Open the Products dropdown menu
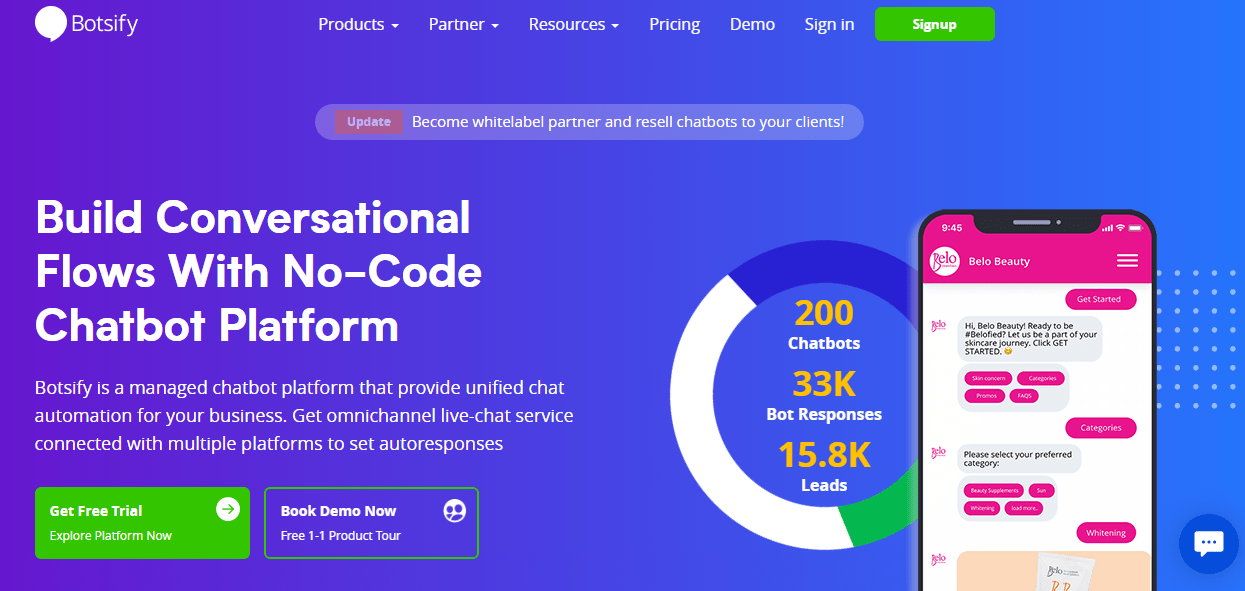This screenshot has height=591, width=1245. pos(358,24)
